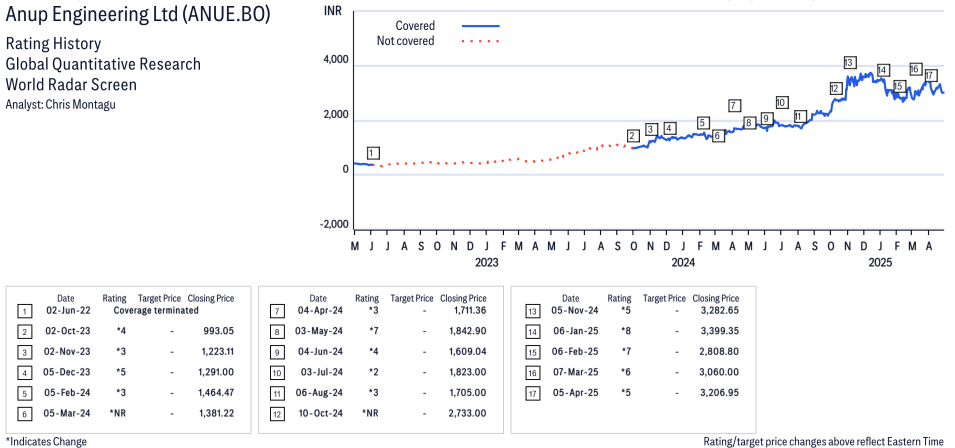Click rating *6 in the 07-Mar-25 row
The image size is (955, 448).
tap(626, 373)
